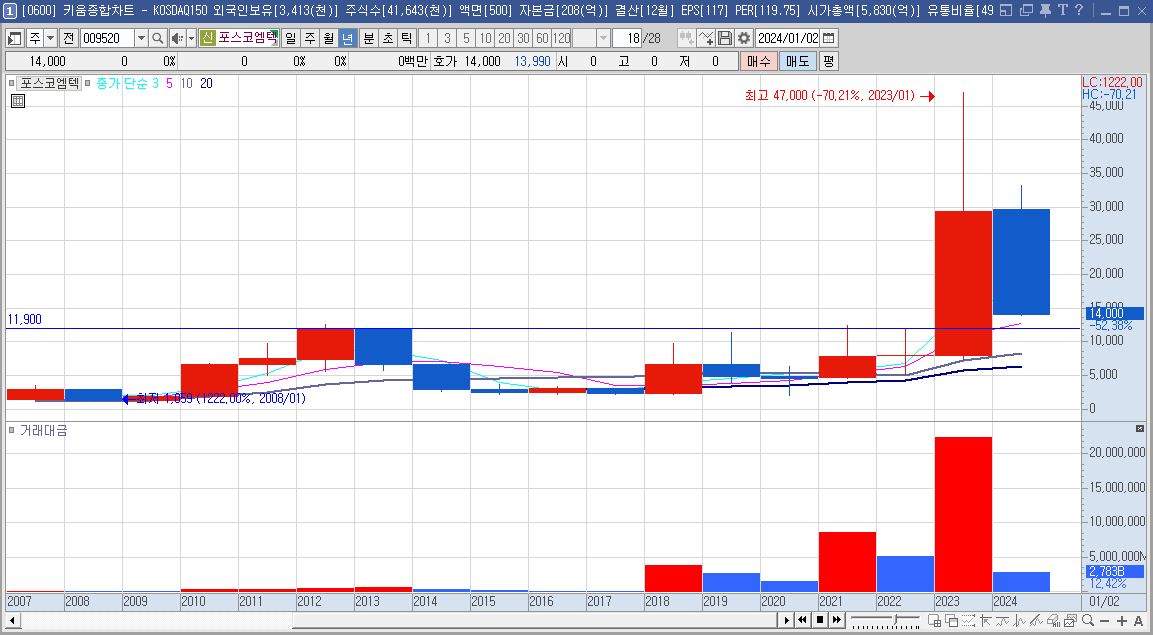
Task: Click the vertical line chart tool icon
Action: [1021, 620]
